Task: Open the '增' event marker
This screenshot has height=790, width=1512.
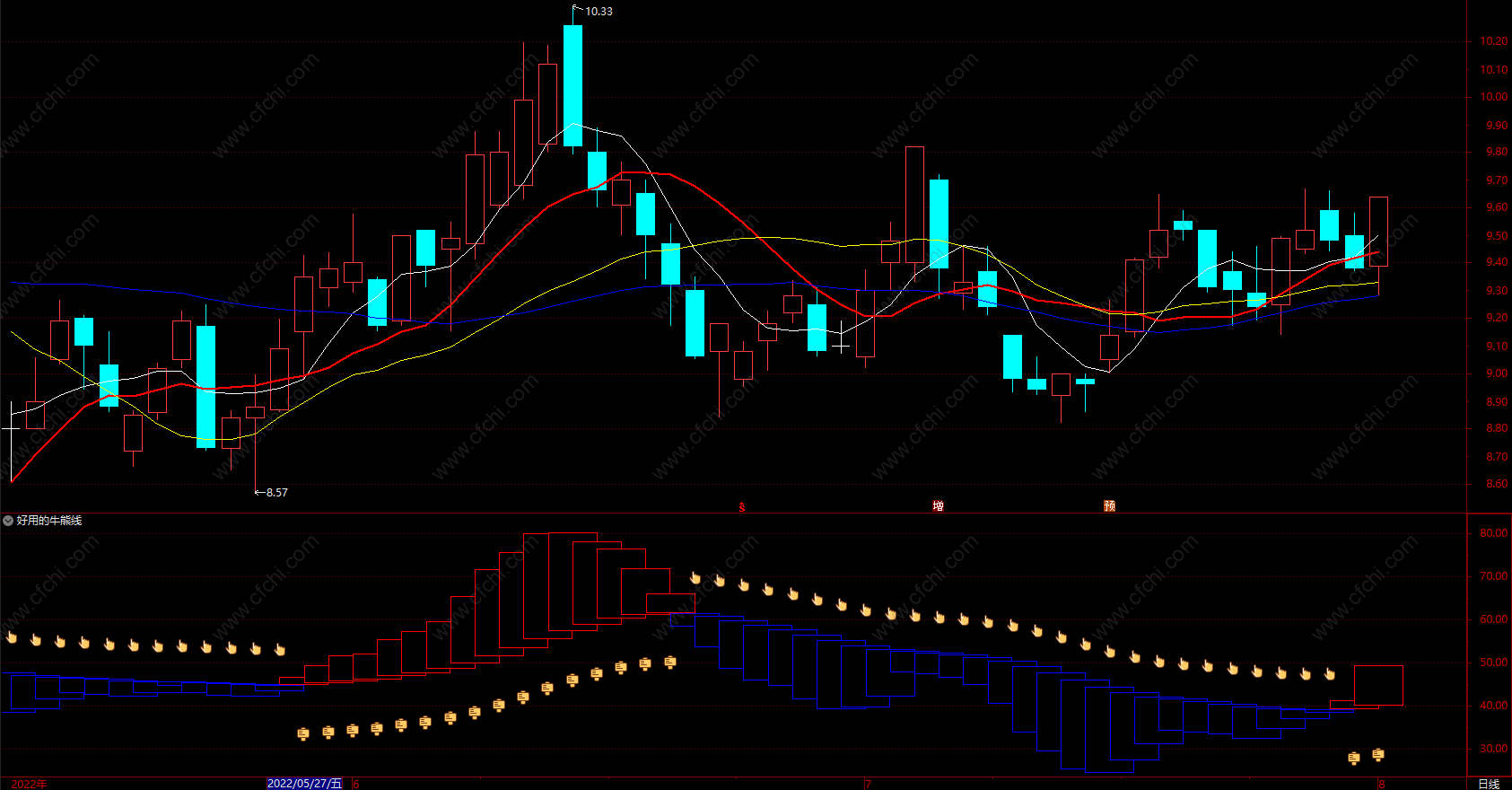Action: (938, 506)
